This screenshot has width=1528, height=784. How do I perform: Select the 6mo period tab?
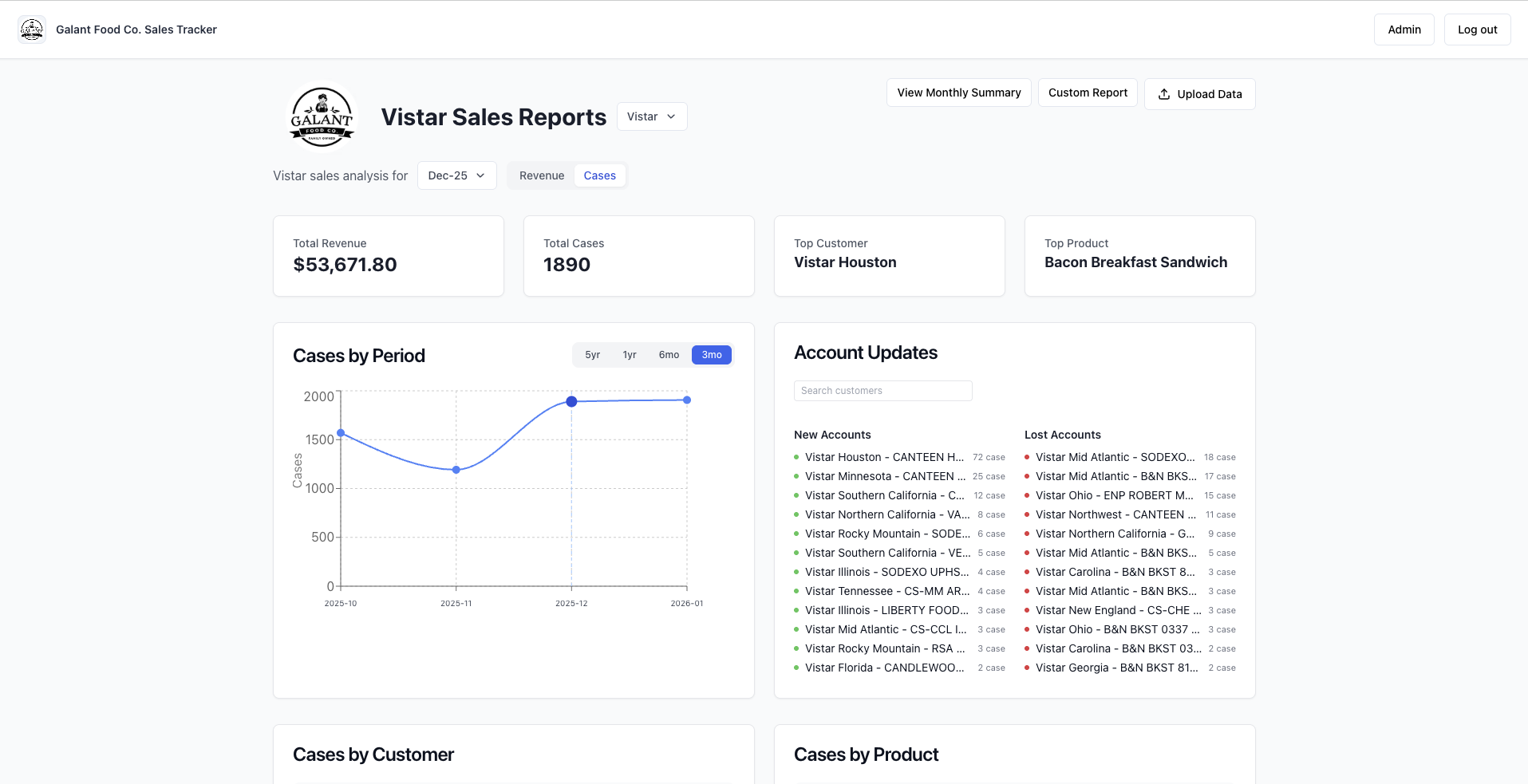(669, 355)
